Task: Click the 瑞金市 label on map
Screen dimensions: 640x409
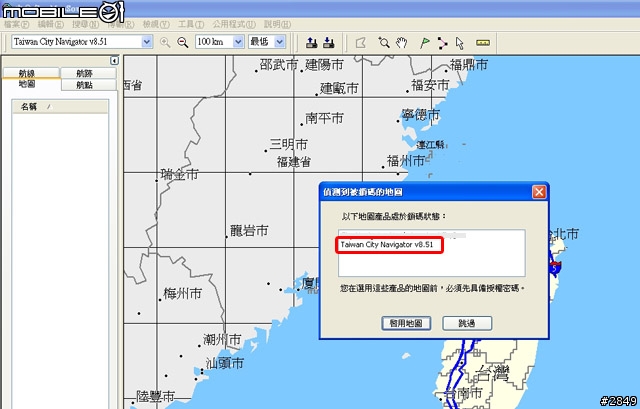Action: (x=180, y=174)
